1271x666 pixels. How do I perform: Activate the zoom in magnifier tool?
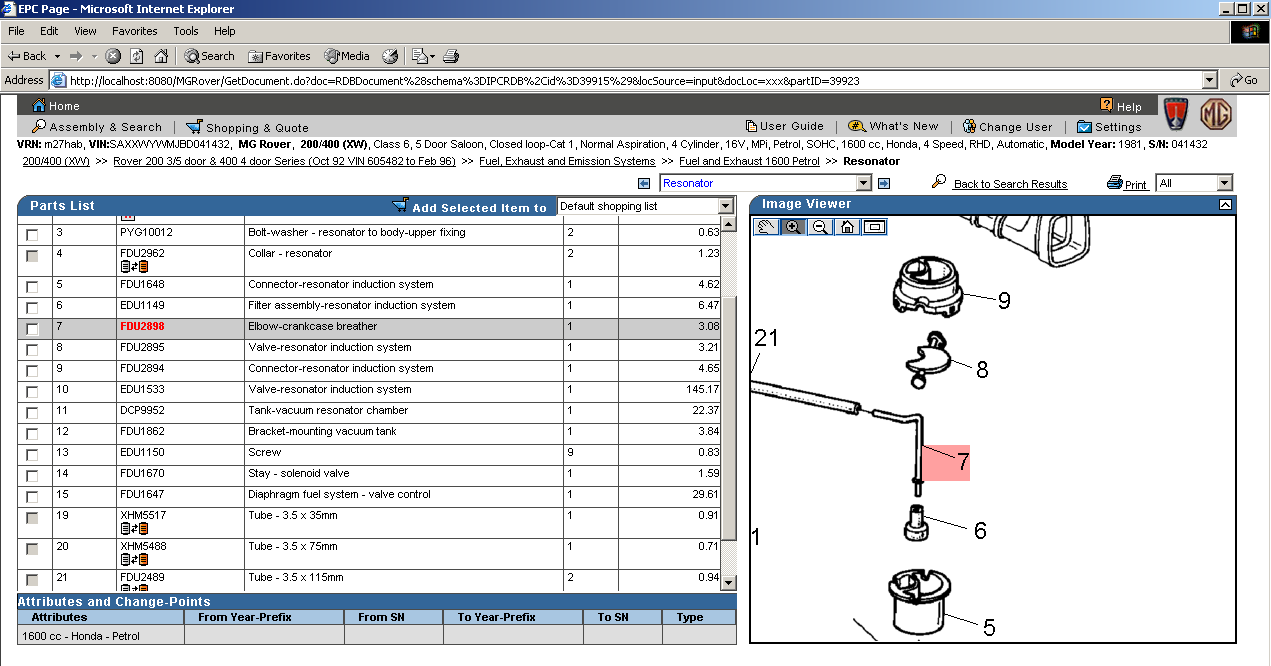tap(794, 226)
